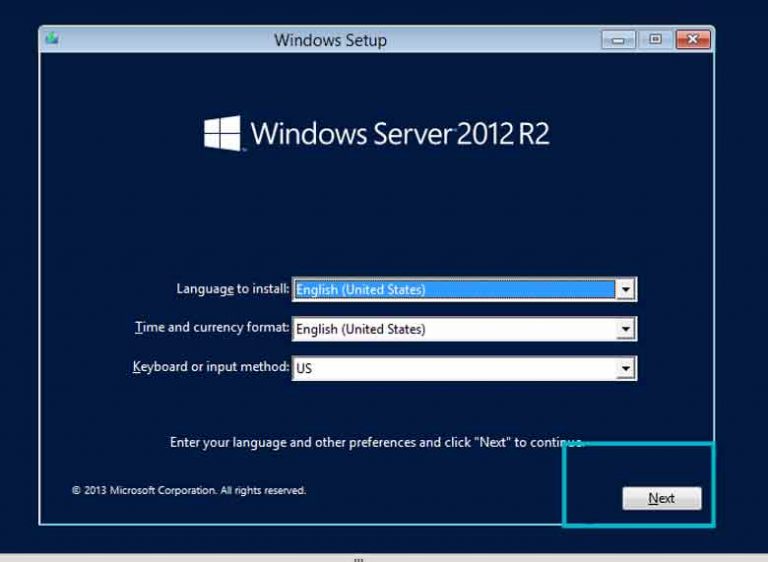The width and height of the screenshot is (768, 562).
Task: Minimize the Windows Setup window
Action: click(619, 40)
